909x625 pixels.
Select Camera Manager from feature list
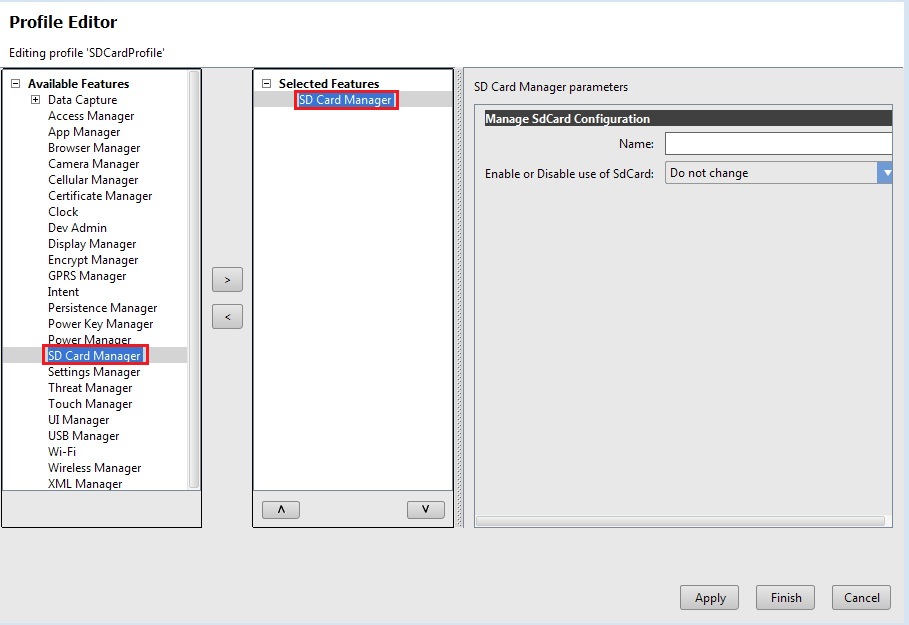coord(93,164)
